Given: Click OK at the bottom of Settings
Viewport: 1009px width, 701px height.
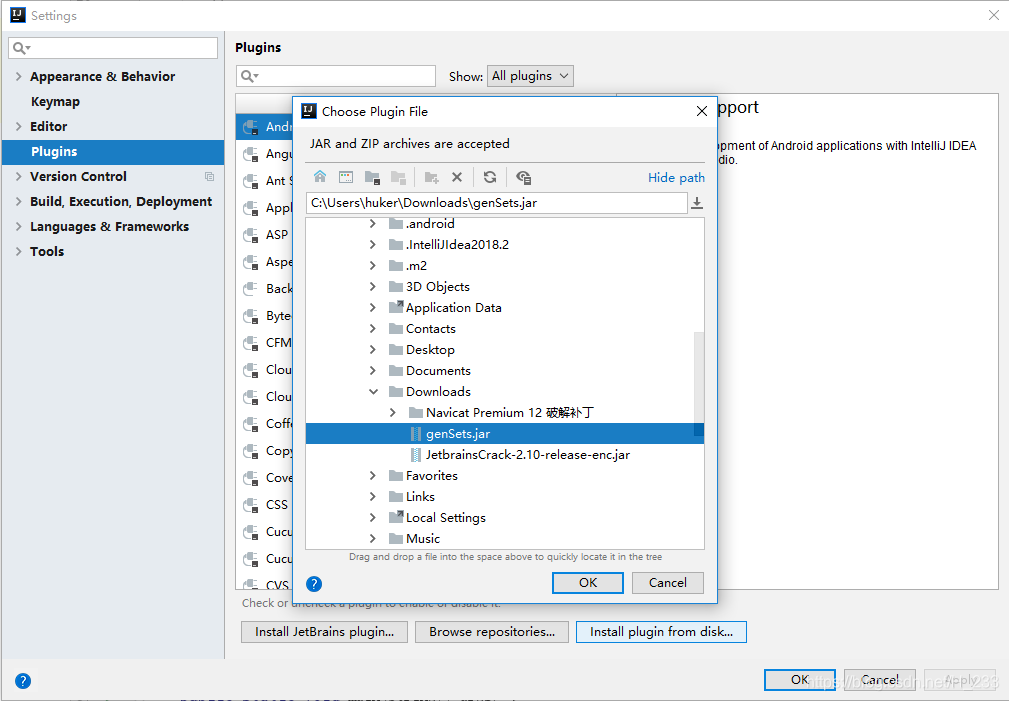Looking at the screenshot, I should pyautogui.click(x=800, y=680).
